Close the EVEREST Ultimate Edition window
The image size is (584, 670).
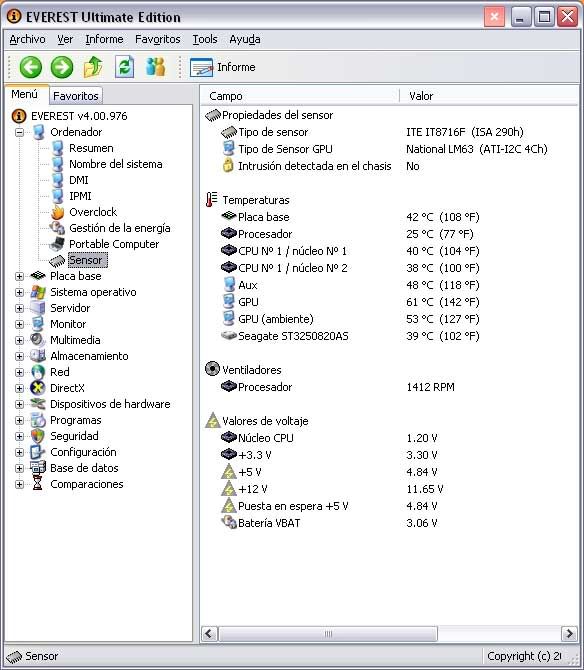point(567,17)
